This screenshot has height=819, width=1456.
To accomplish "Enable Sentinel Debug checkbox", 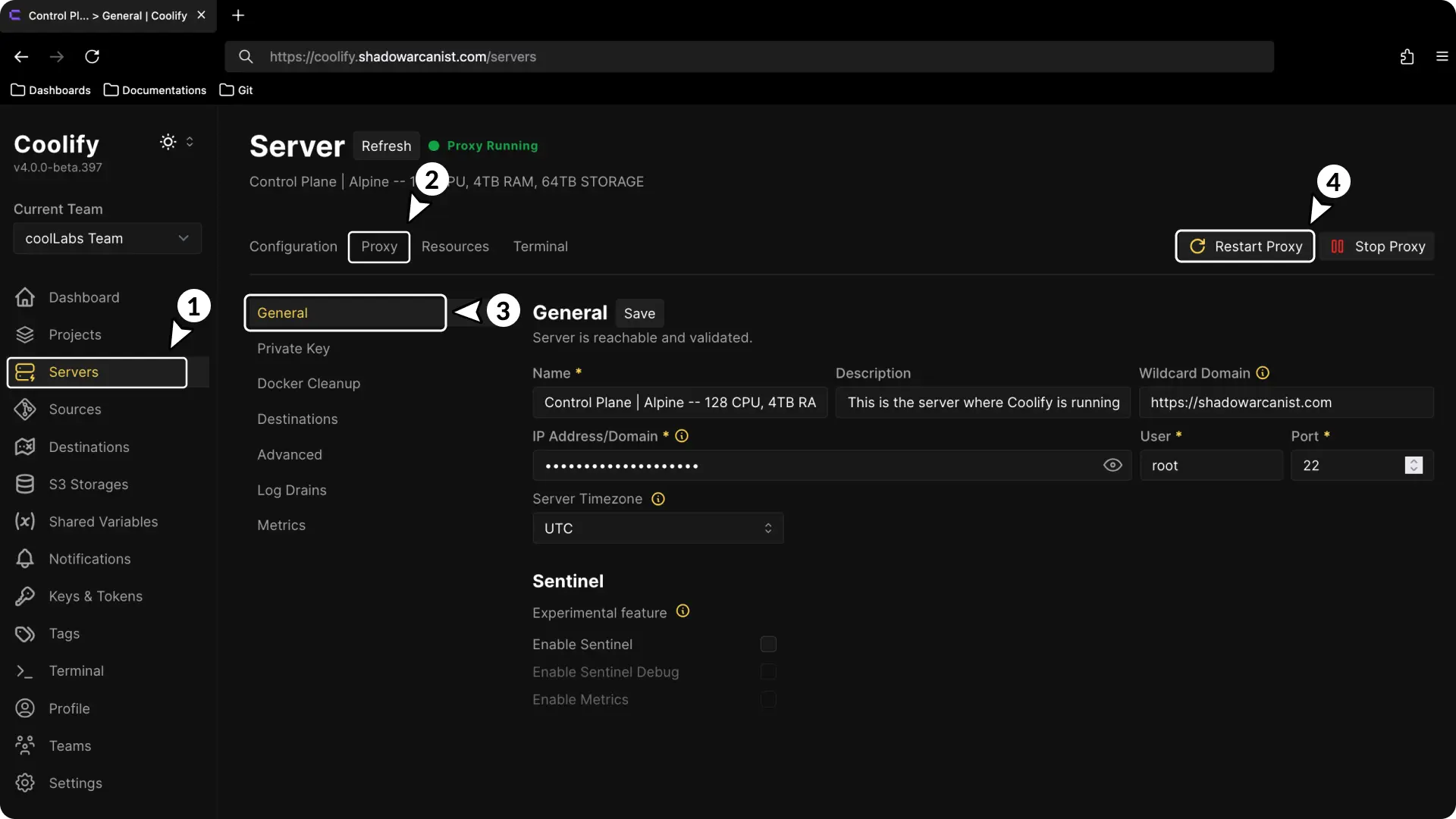I will (768, 672).
